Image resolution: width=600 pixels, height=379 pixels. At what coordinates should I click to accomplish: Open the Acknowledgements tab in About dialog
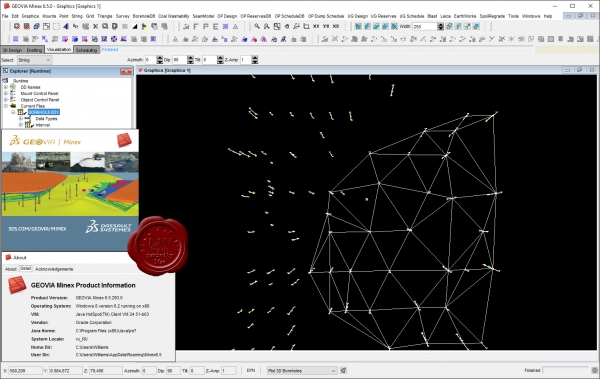(x=54, y=269)
